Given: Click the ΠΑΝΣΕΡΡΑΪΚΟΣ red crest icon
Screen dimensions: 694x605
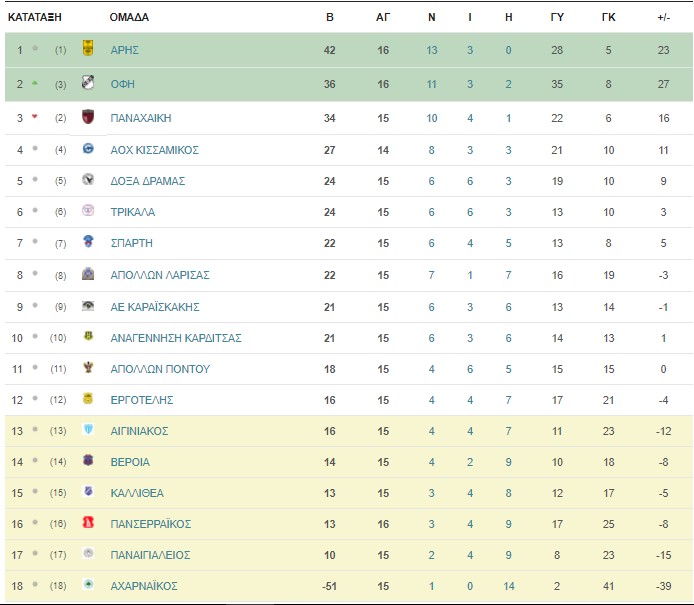Looking at the screenshot, I should pos(88,523).
